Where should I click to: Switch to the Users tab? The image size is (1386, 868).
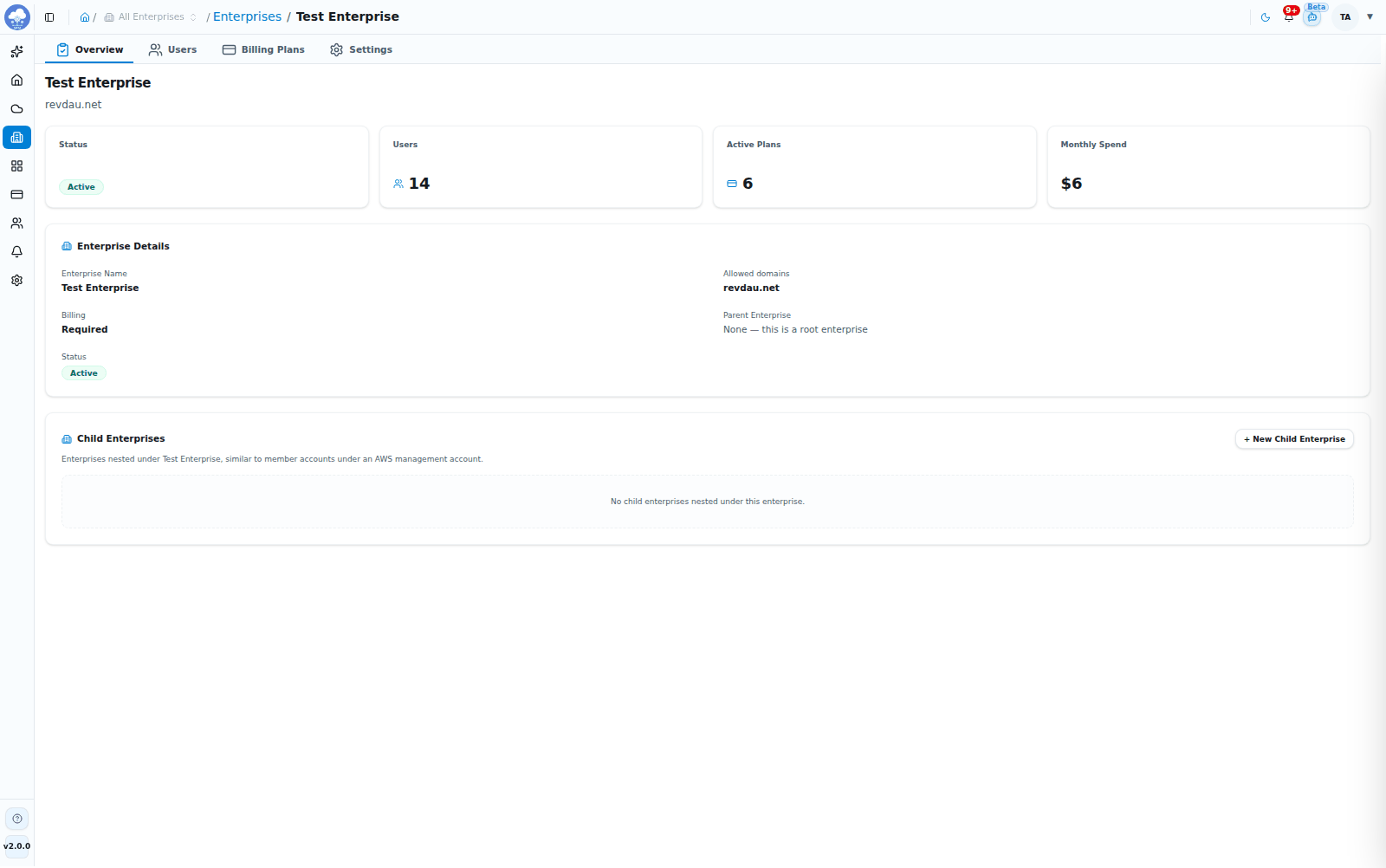click(172, 50)
